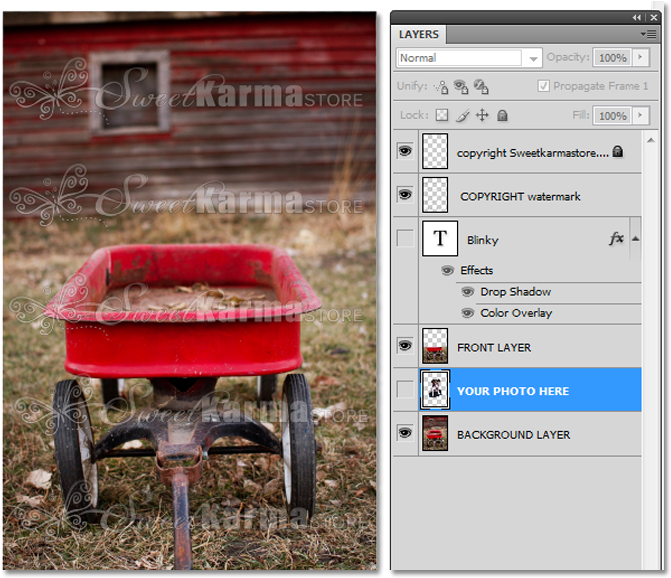671x578 pixels.
Task: Click the Blinky text layer T thumbnail
Action: pos(440,238)
